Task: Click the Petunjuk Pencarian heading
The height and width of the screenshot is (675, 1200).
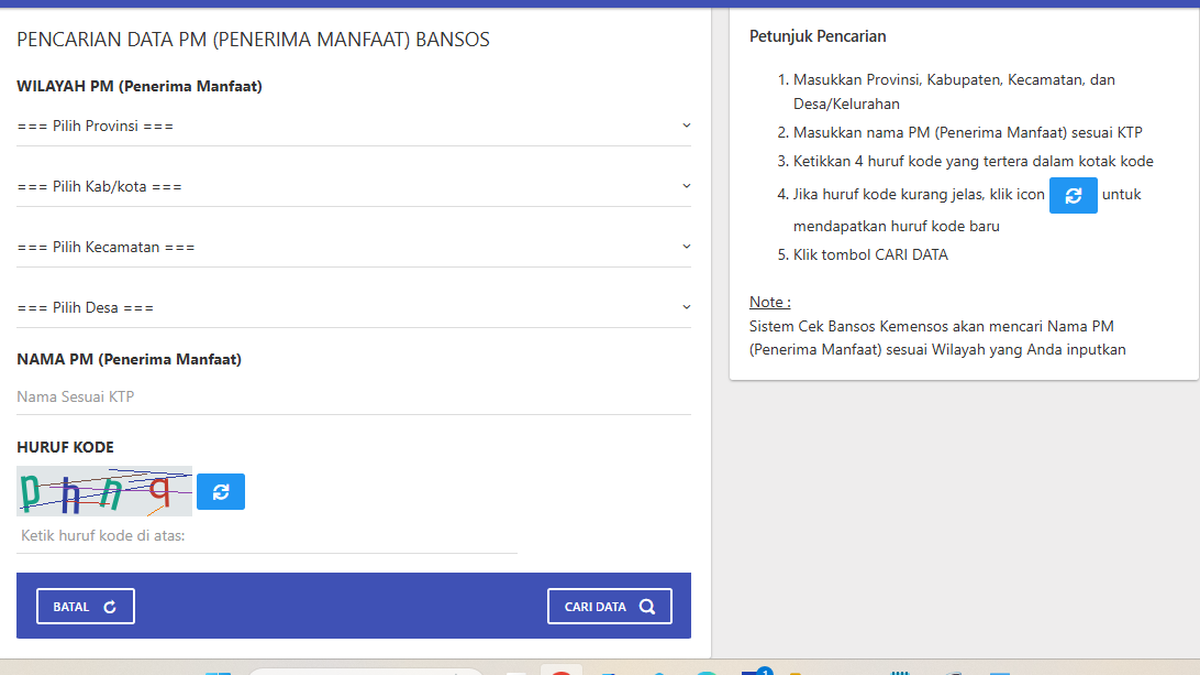Action: [818, 36]
